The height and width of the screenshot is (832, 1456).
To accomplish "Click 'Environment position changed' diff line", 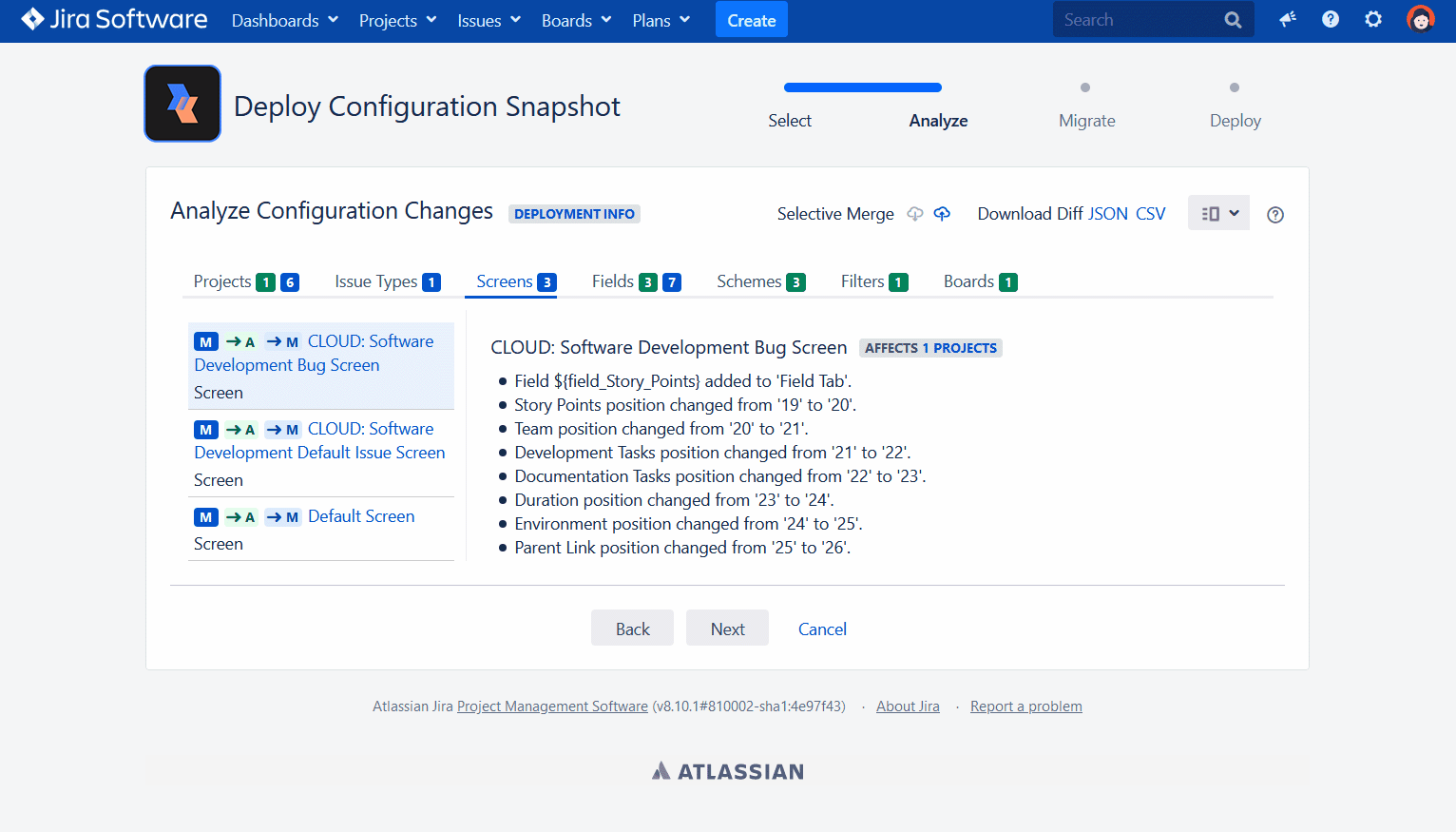I will (689, 524).
